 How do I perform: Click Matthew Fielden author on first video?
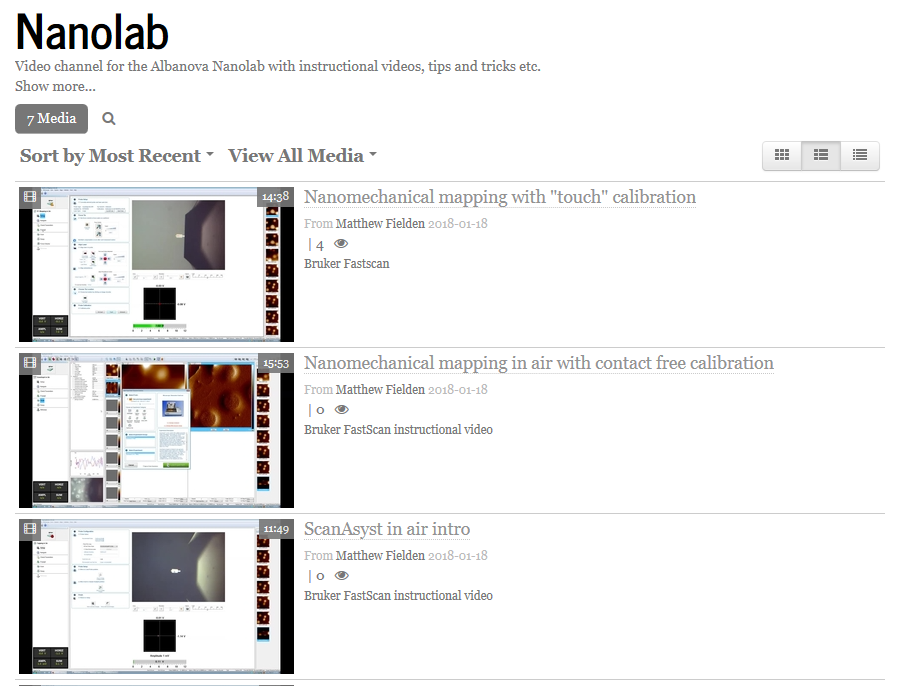click(x=379, y=223)
